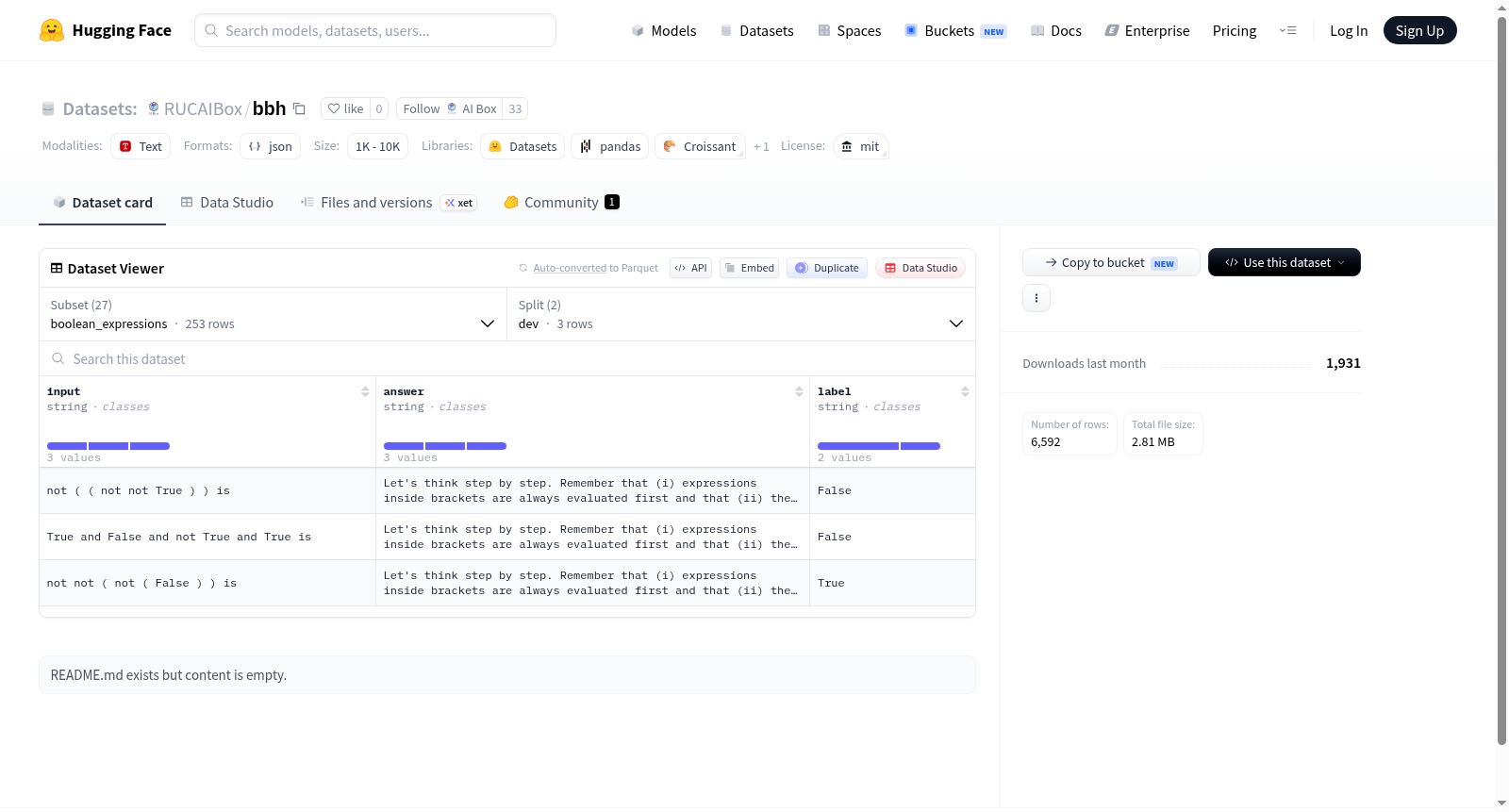Copy dataset name with the copy icon
Viewport: 1509px width, 812px height.
pyautogui.click(x=299, y=108)
